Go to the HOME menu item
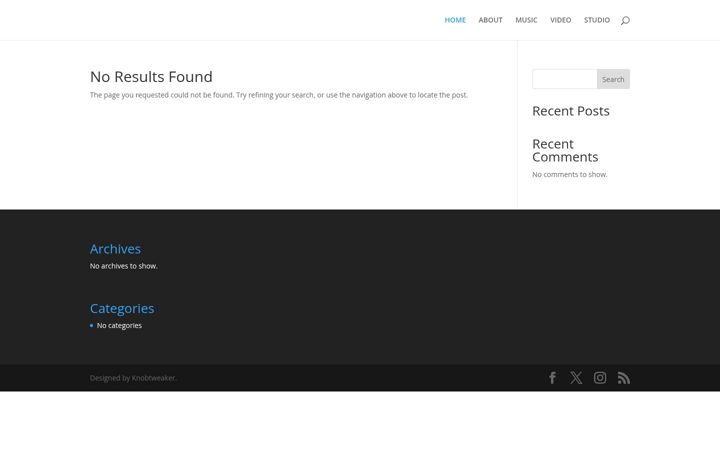Screen dimensions: 720x450 point(455,20)
